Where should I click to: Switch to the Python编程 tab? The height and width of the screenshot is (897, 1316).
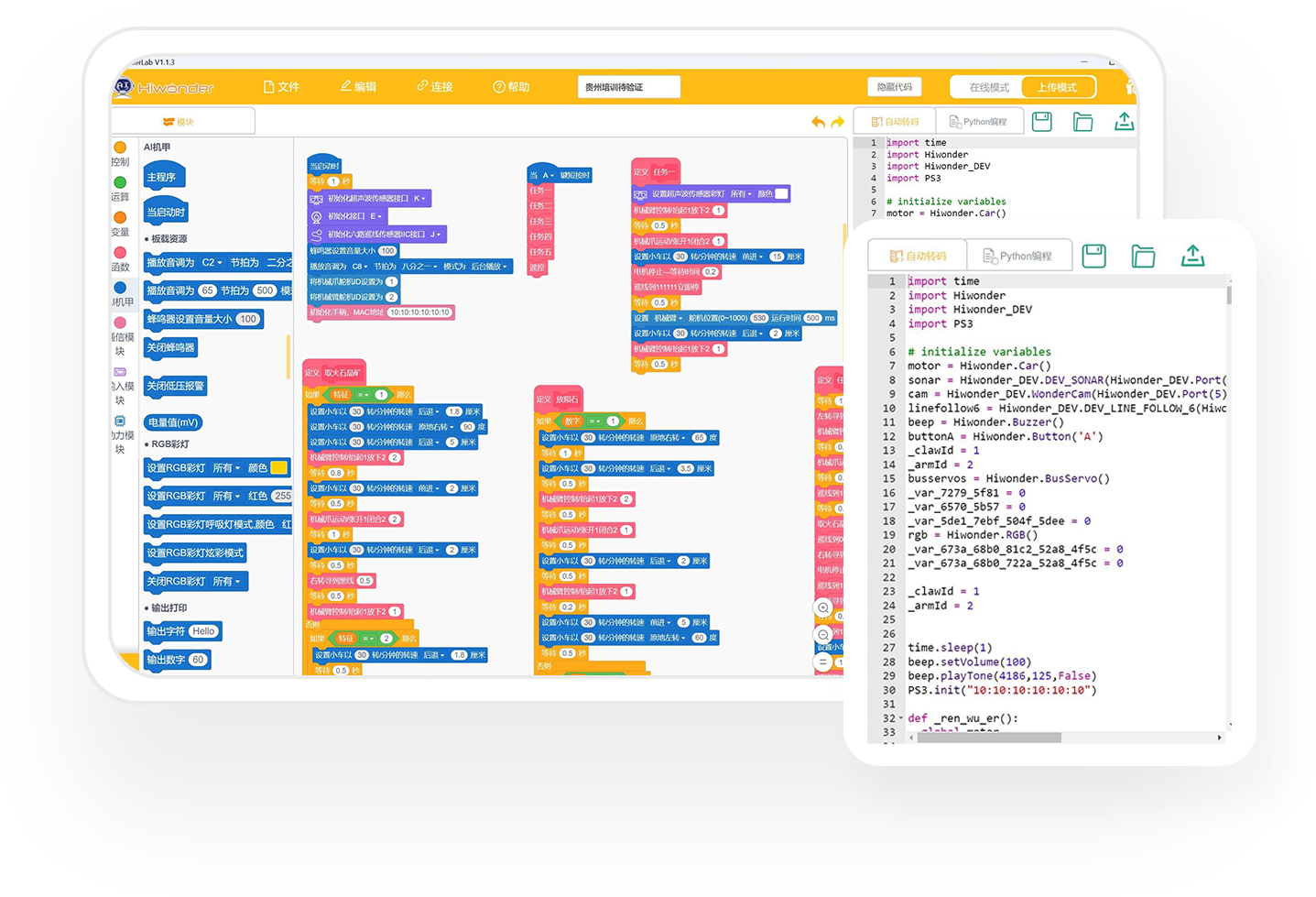click(1019, 255)
